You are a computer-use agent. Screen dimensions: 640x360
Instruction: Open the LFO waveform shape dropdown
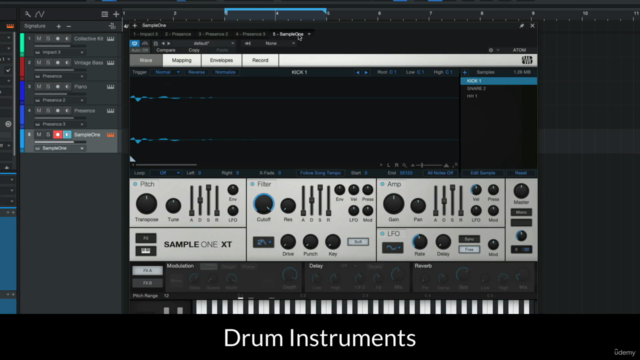[393, 248]
